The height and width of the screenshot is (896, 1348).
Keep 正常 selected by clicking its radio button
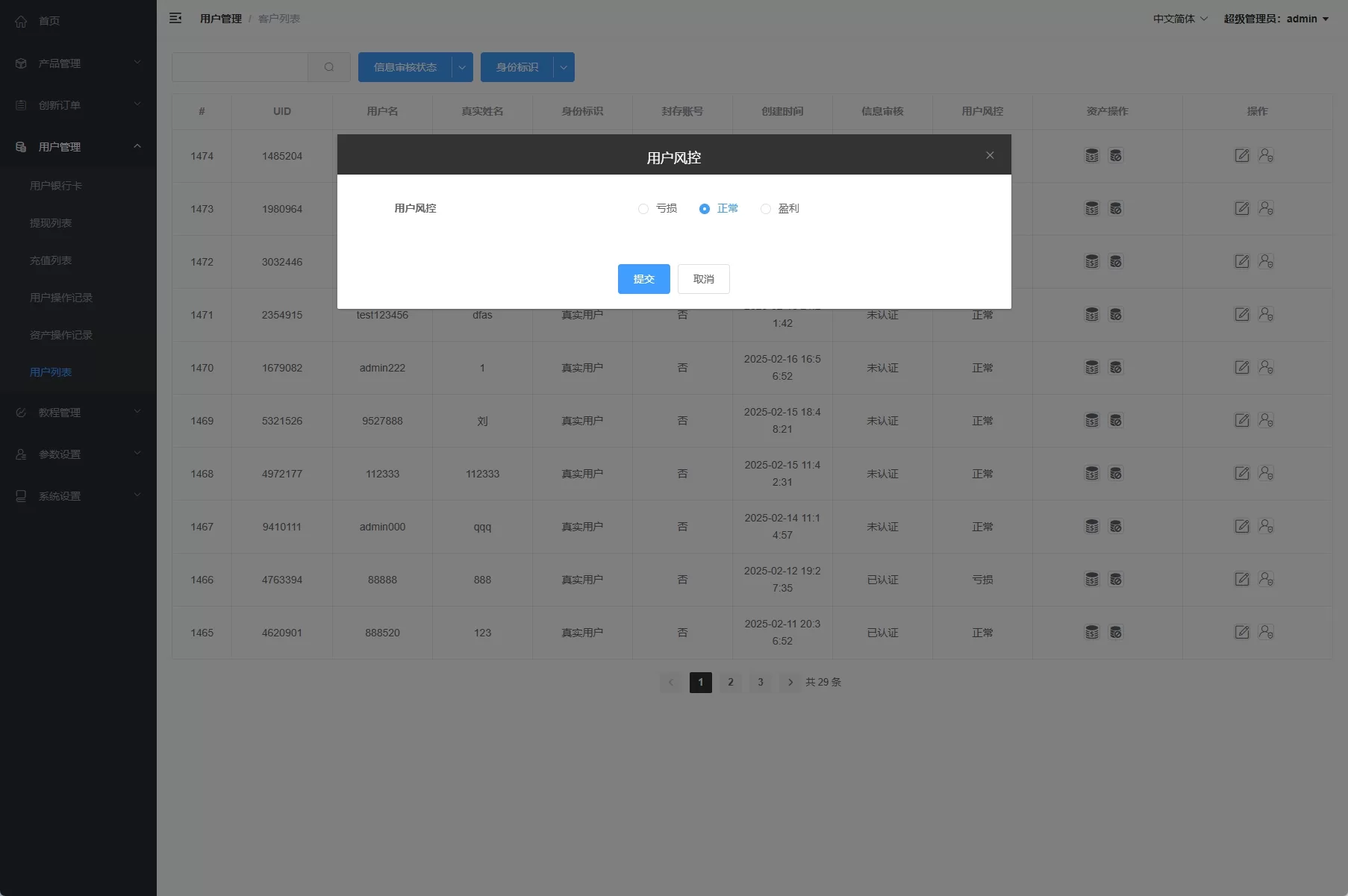[x=704, y=209]
